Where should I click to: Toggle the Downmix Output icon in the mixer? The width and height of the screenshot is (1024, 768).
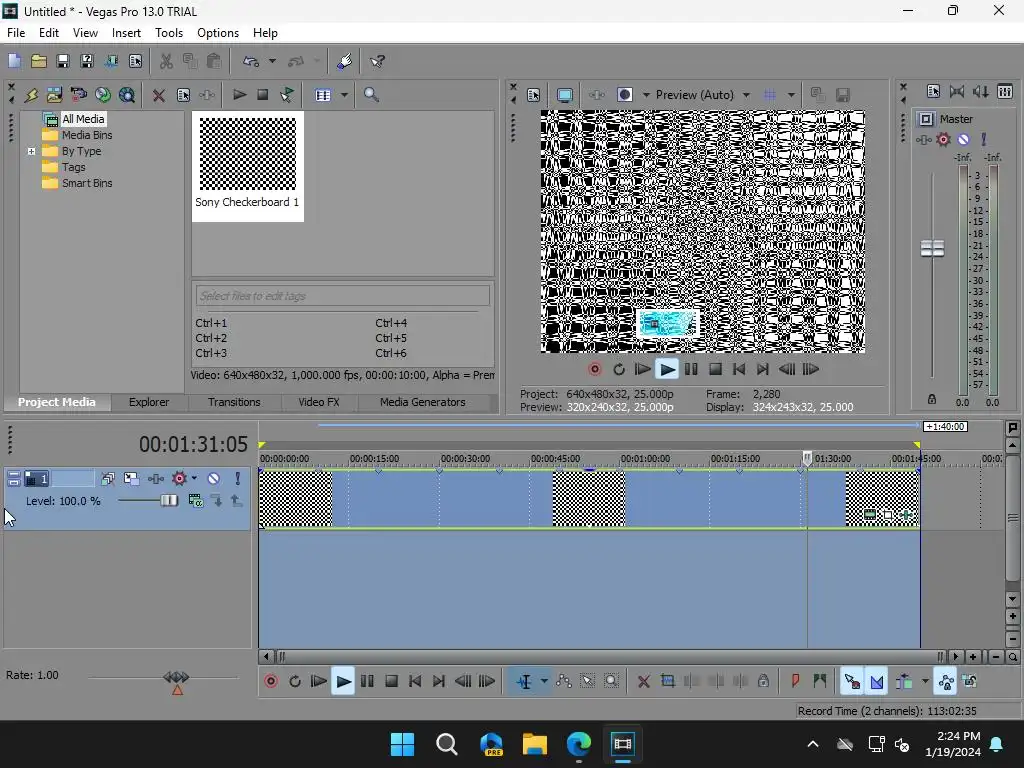957,91
